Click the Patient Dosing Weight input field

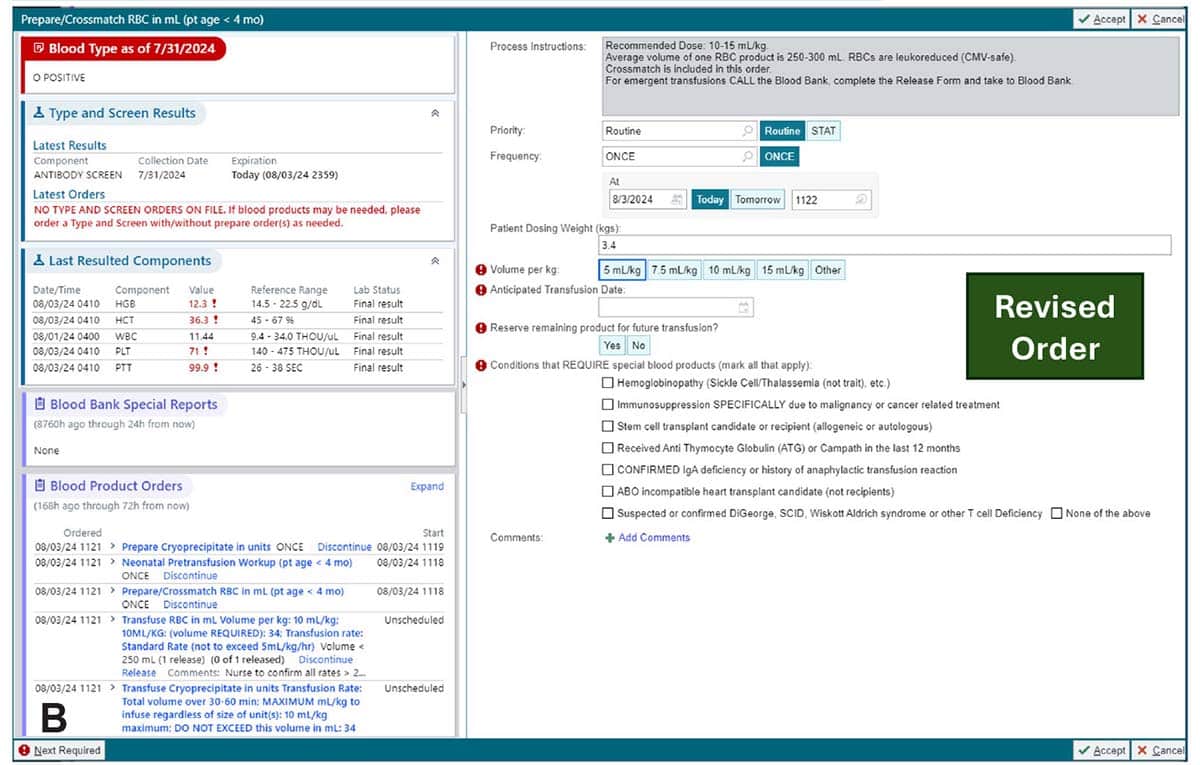(884, 245)
